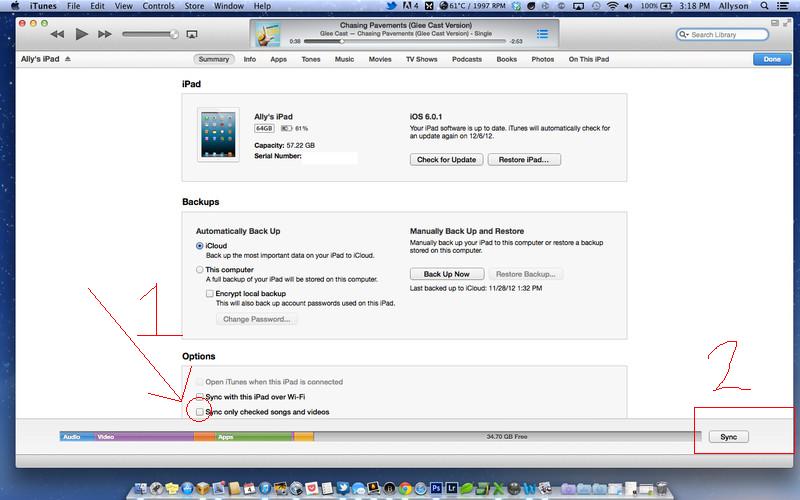Click the Twitter bird menu bar icon
800x500 pixels.
(391, 6)
